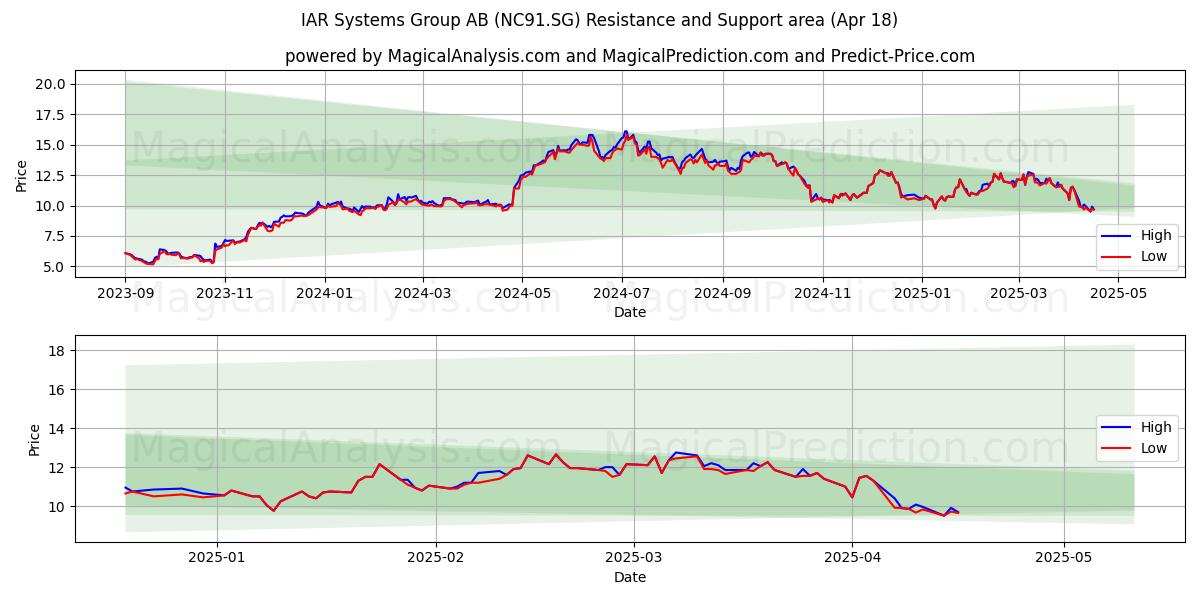Click the '2024-09' tick label on top chart
1200x600 pixels.
722,295
